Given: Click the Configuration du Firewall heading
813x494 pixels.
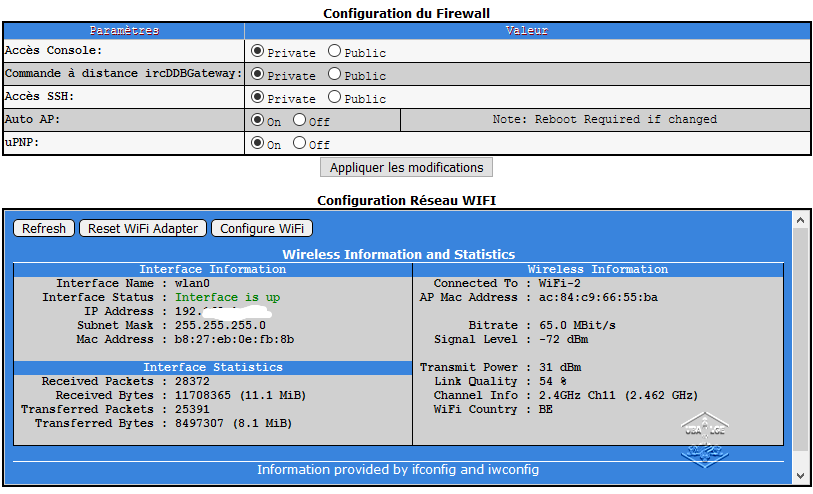Looking at the screenshot, I should tap(406, 13).
